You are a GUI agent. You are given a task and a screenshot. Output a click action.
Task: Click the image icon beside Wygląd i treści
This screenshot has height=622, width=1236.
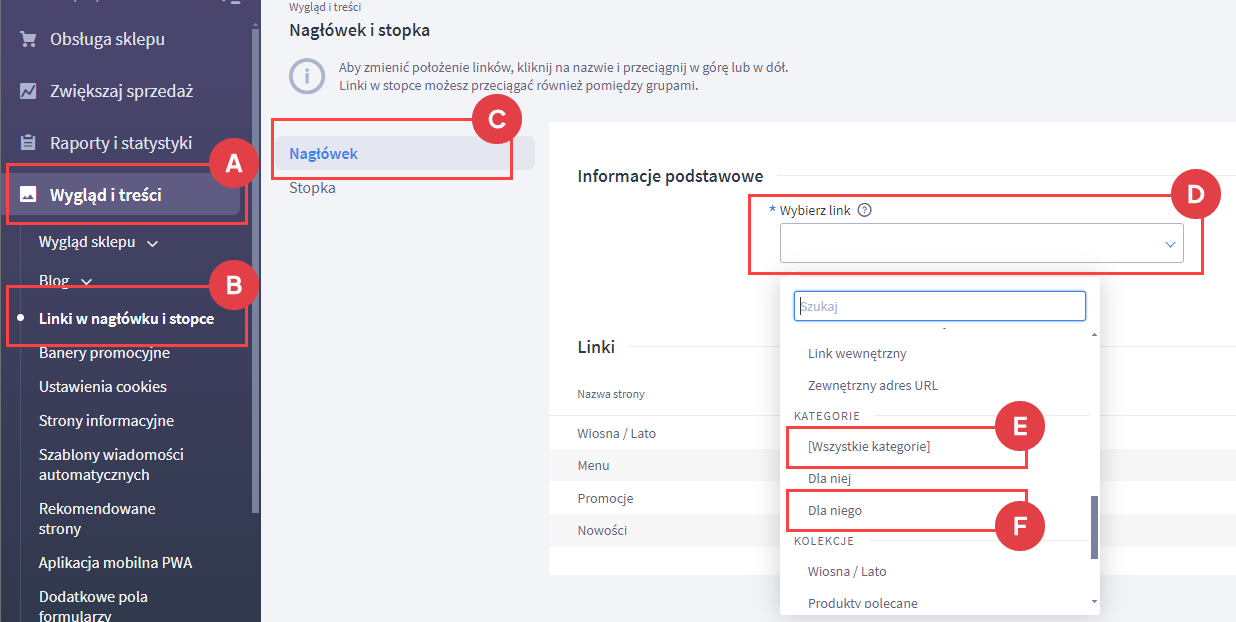point(28,195)
